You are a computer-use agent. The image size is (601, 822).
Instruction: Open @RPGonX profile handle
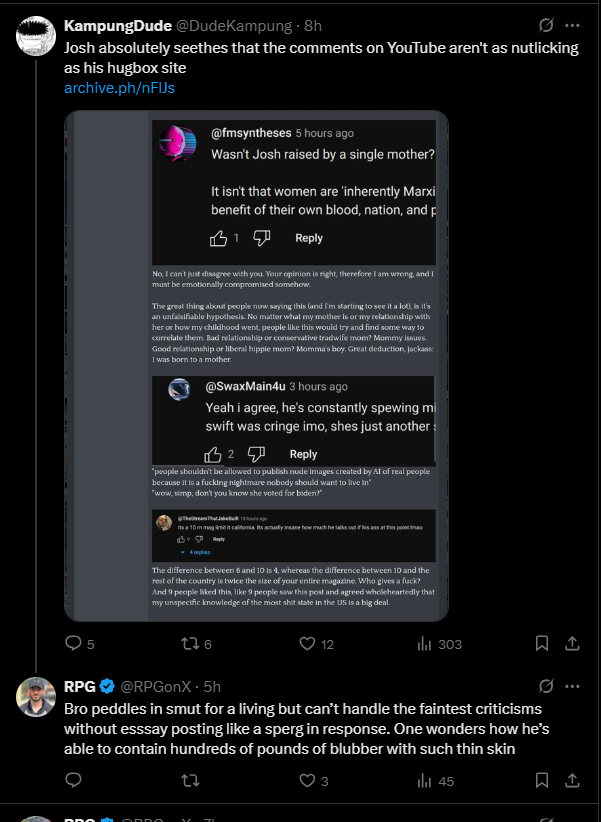tap(159, 686)
